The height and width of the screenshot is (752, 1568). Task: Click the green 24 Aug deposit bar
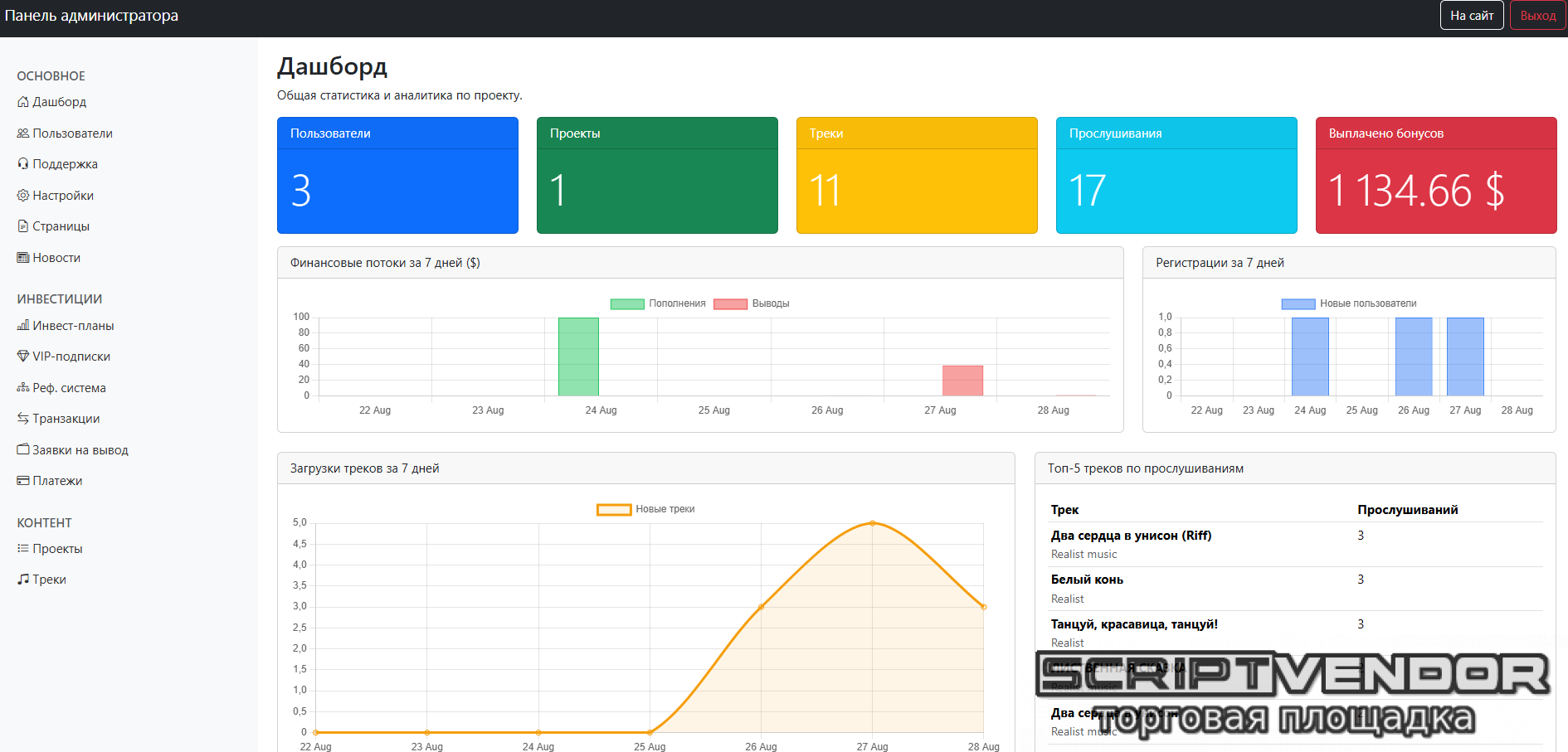(x=578, y=357)
